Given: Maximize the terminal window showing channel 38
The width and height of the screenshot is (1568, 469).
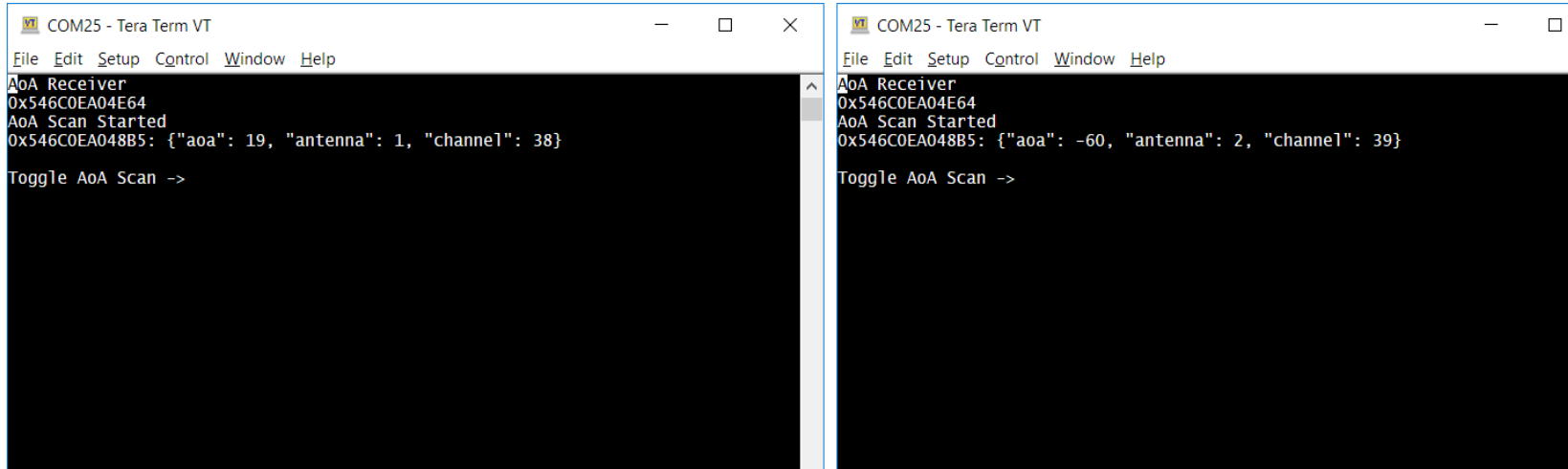Looking at the screenshot, I should [725, 25].
